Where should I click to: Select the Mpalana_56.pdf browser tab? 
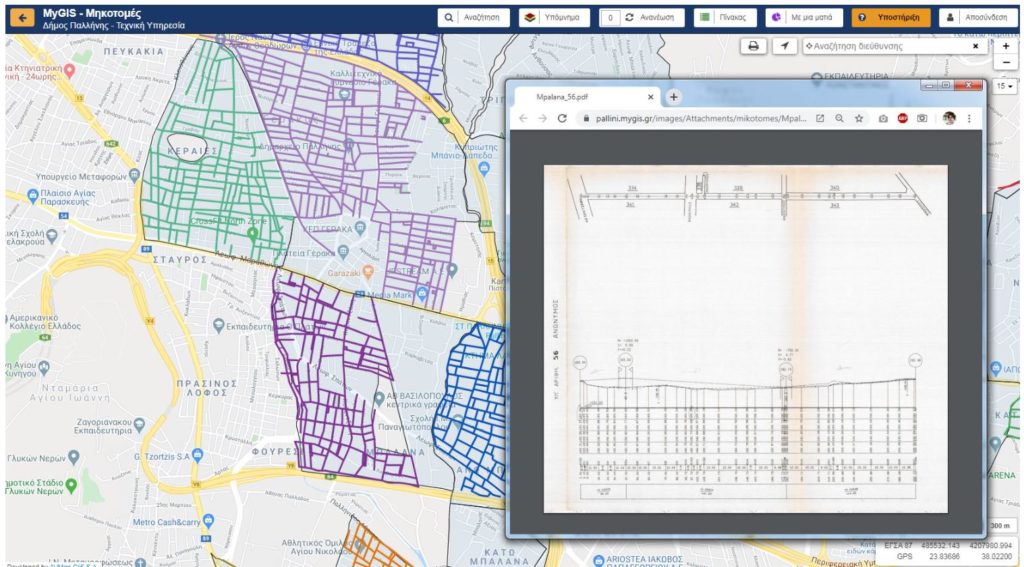click(x=580, y=97)
